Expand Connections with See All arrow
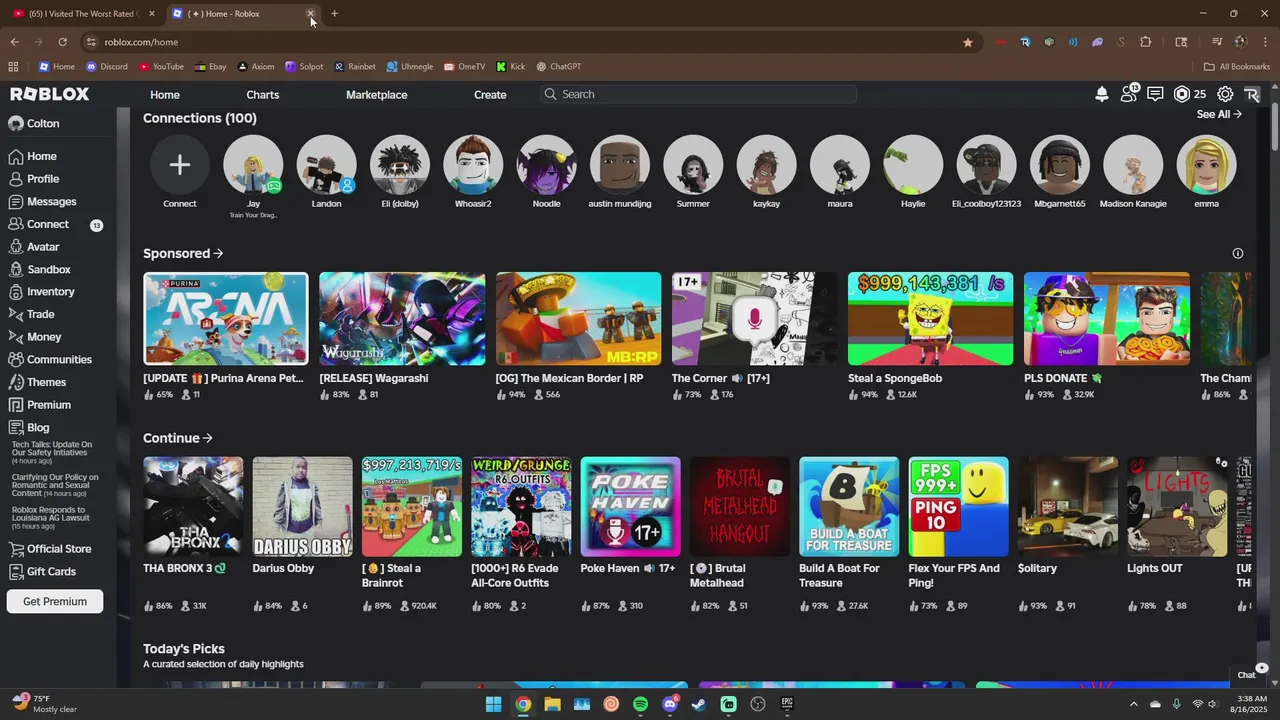Screen dimensions: 1280x720 [1219, 114]
